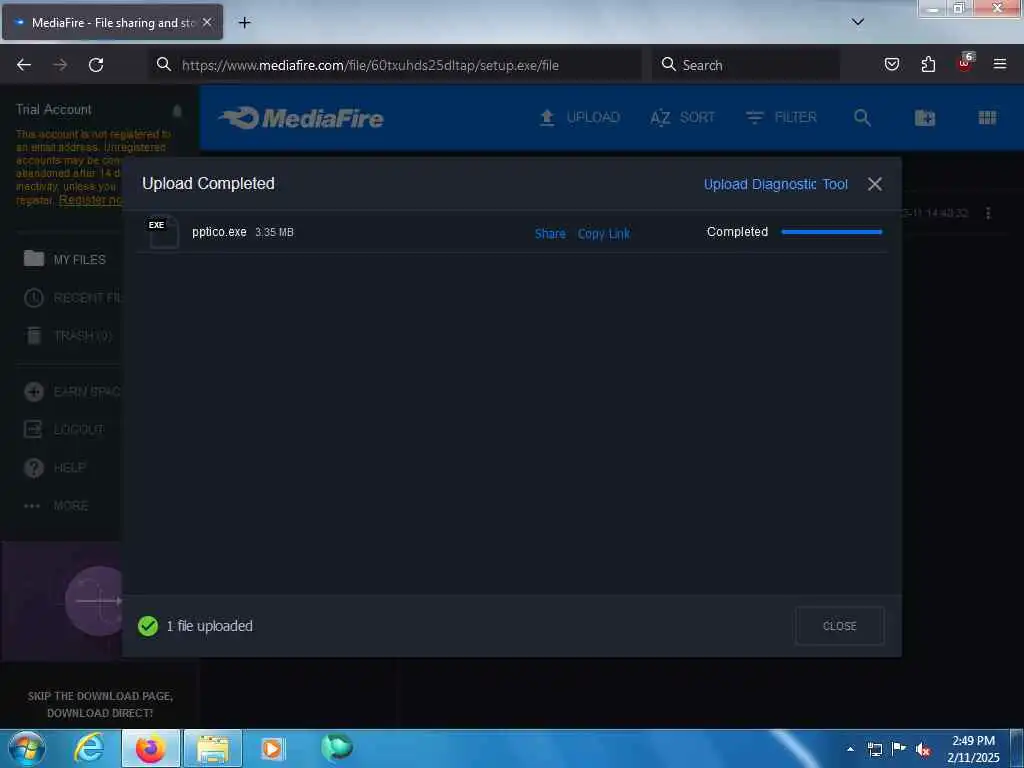Click Share link for pptico.exe
This screenshot has height=768, width=1024.
pyautogui.click(x=550, y=234)
